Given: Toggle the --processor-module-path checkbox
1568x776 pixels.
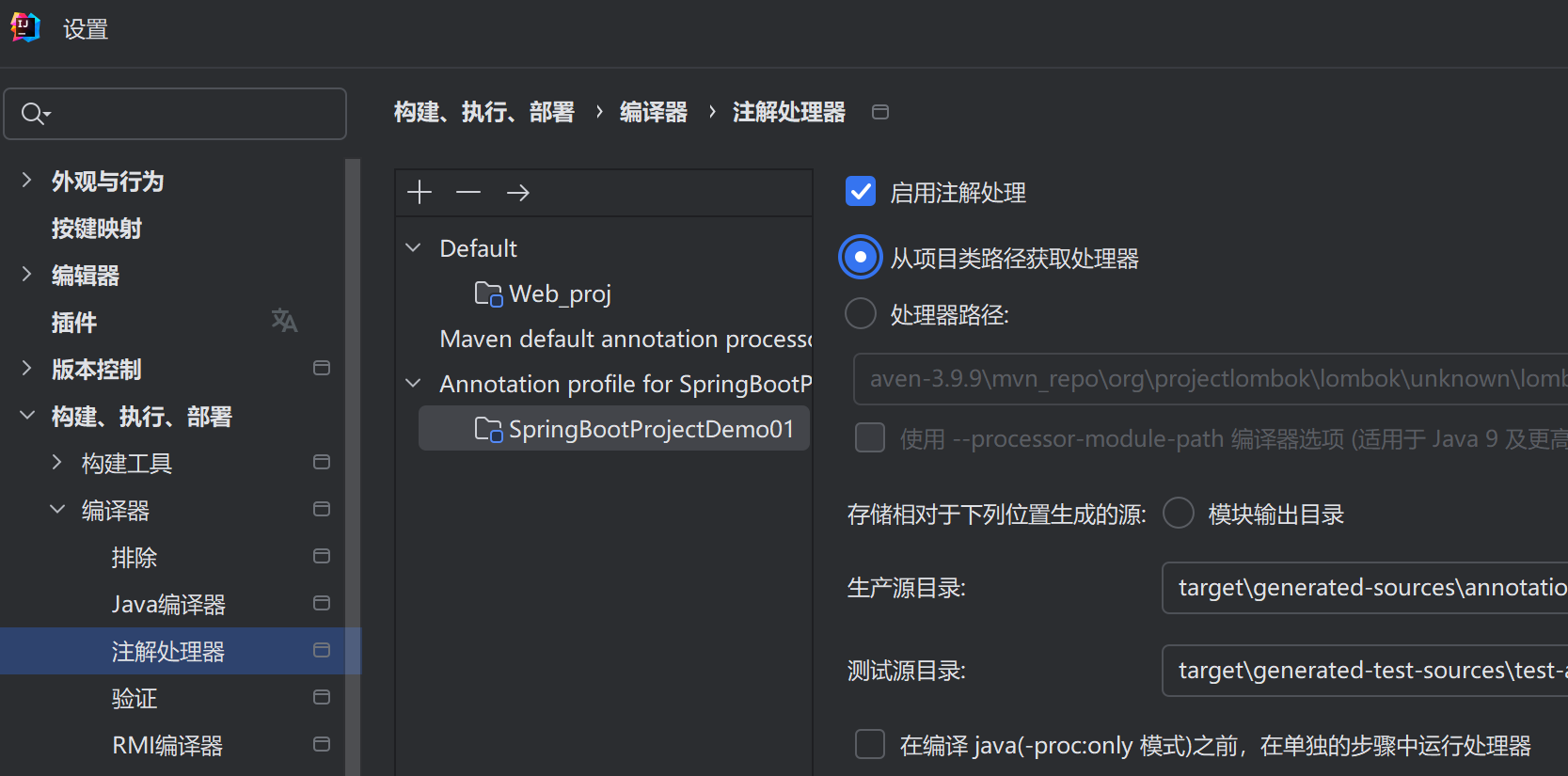Looking at the screenshot, I should pyautogui.click(x=870, y=437).
